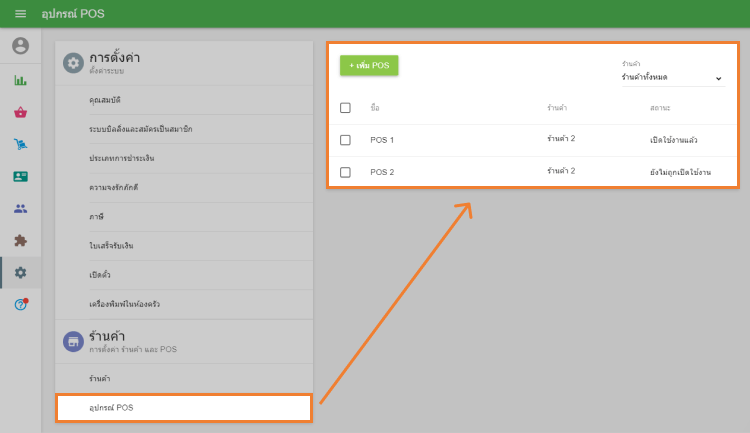The width and height of the screenshot is (750, 433).
Task: Open the customers people icon
Action: pos(21,209)
